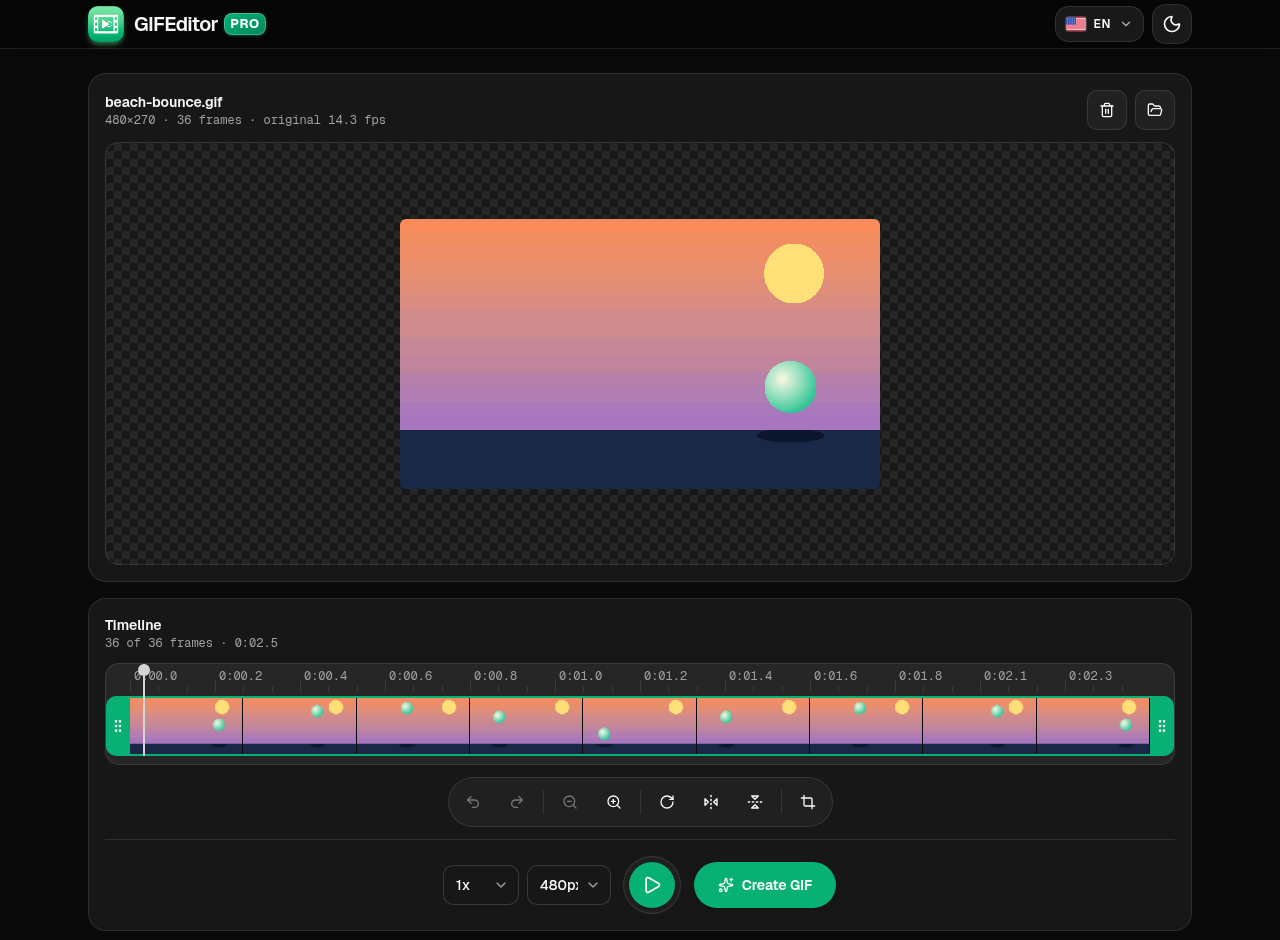1280x940 pixels.
Task: Open another file with the folder icon
Action: (1155, 110)
